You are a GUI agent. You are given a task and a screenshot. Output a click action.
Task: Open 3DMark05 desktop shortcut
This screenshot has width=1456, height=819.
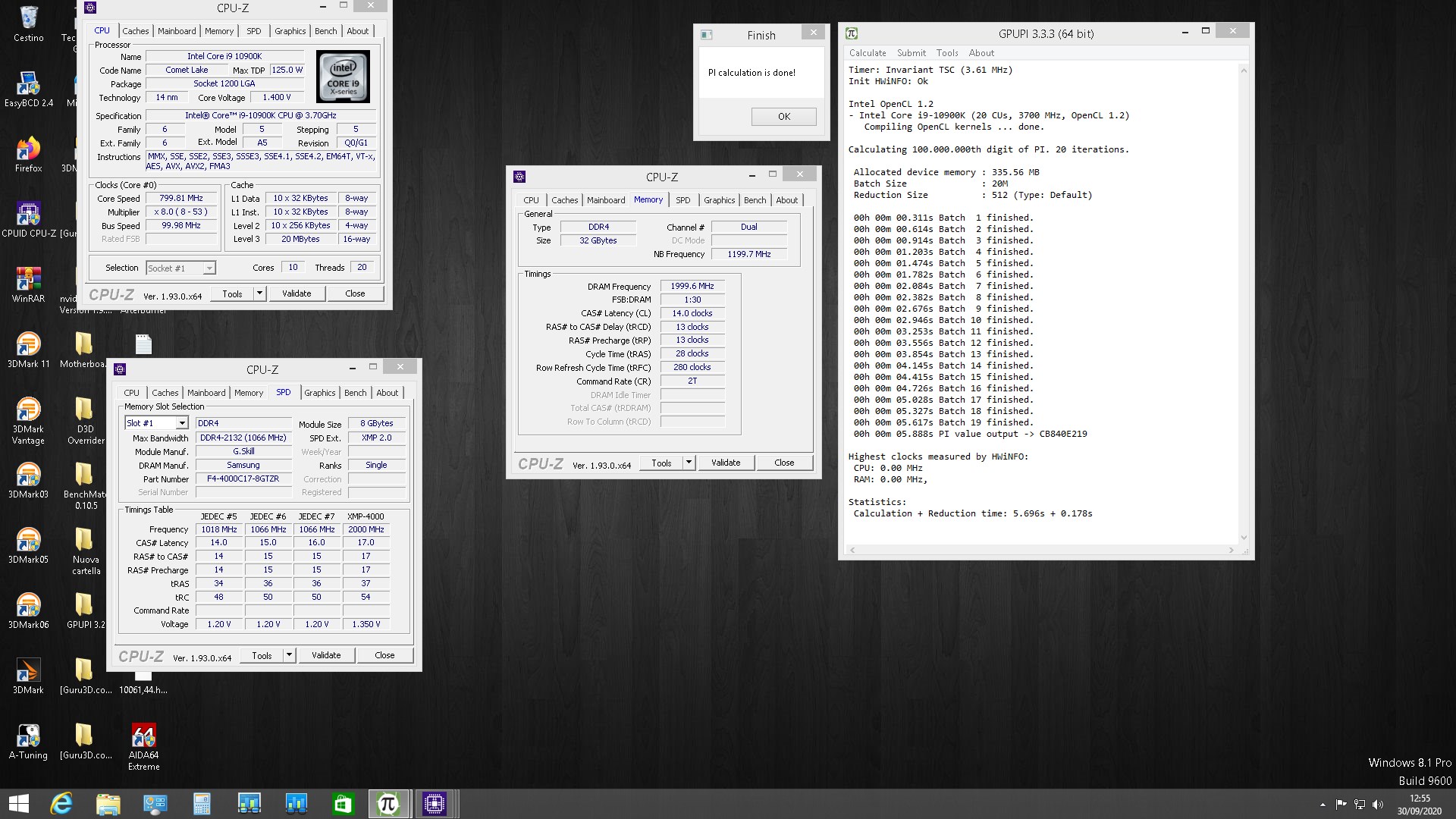pyautogui.click(x=29, y=545)
